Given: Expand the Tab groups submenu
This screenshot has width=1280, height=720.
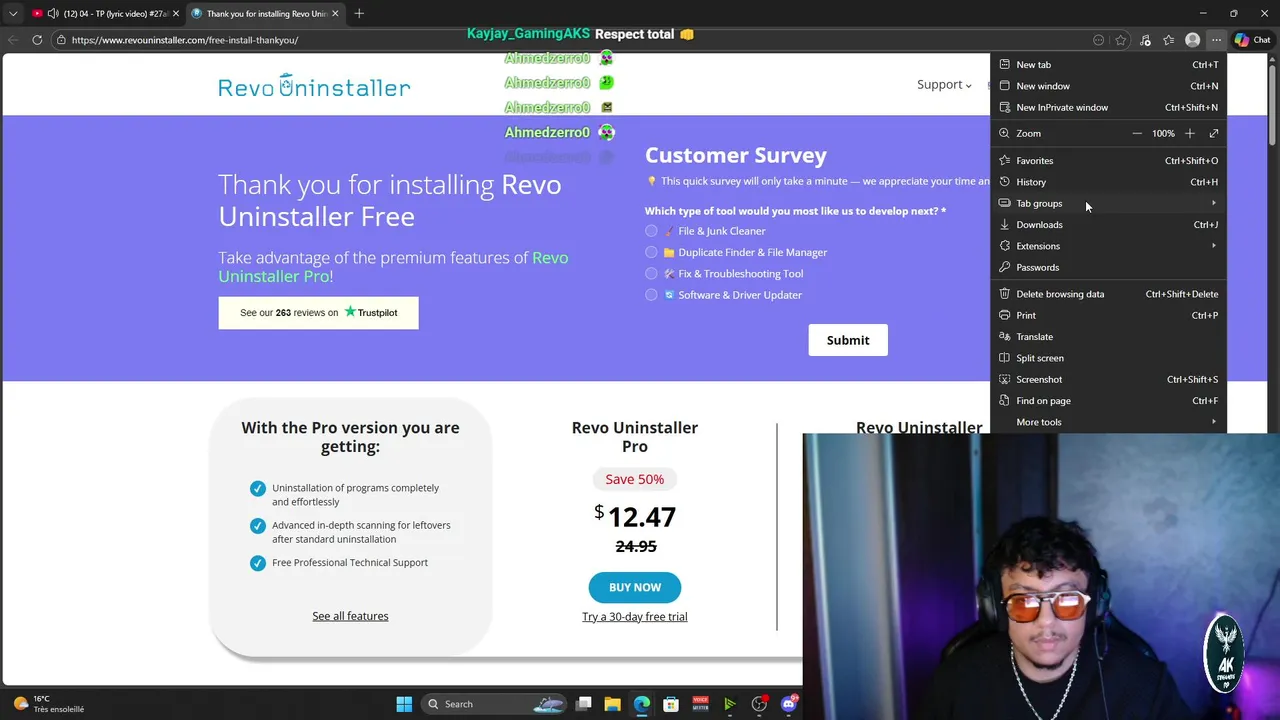Looking at the screenshot, I should (1109, 203).
